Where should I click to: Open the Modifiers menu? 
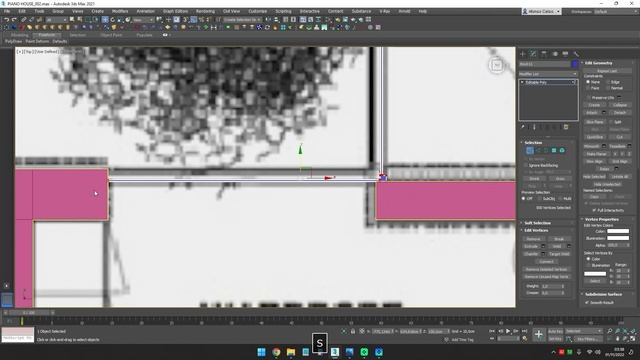(120, 11)
